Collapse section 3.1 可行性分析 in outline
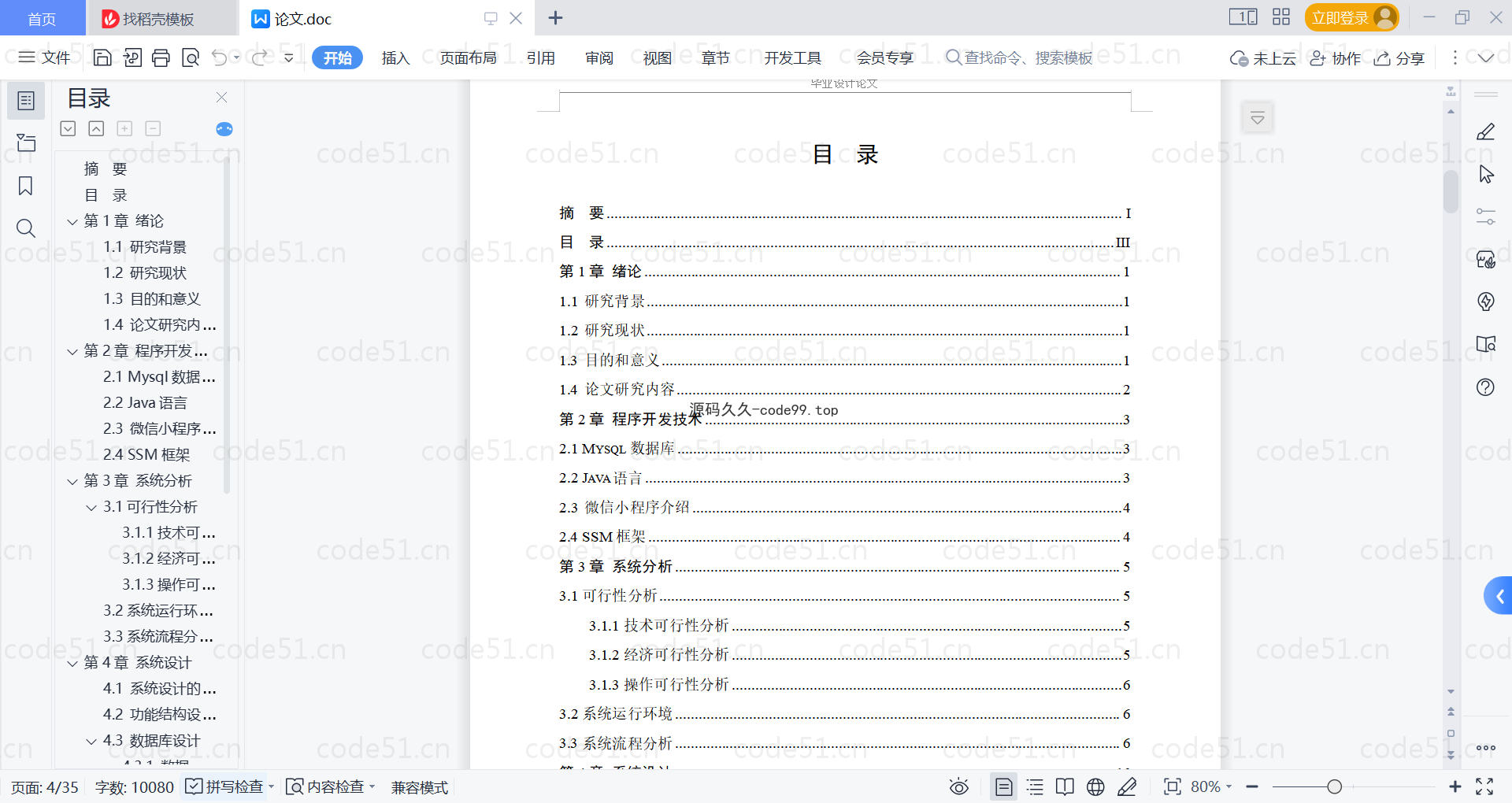Image resolution: width=1512 pixels, height=803 pixels. tap(91, 508)
